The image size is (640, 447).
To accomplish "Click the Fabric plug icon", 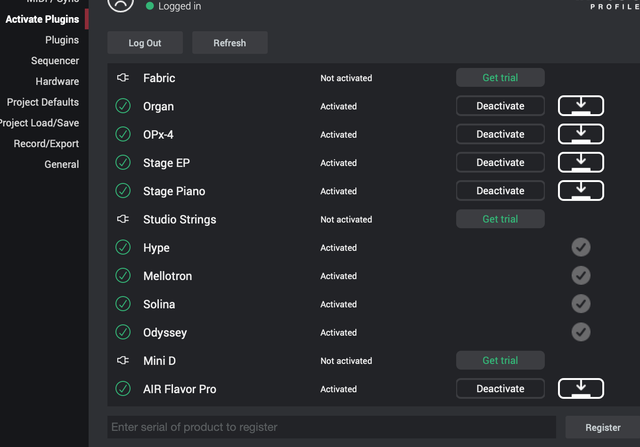I will [x=123, y=78].
